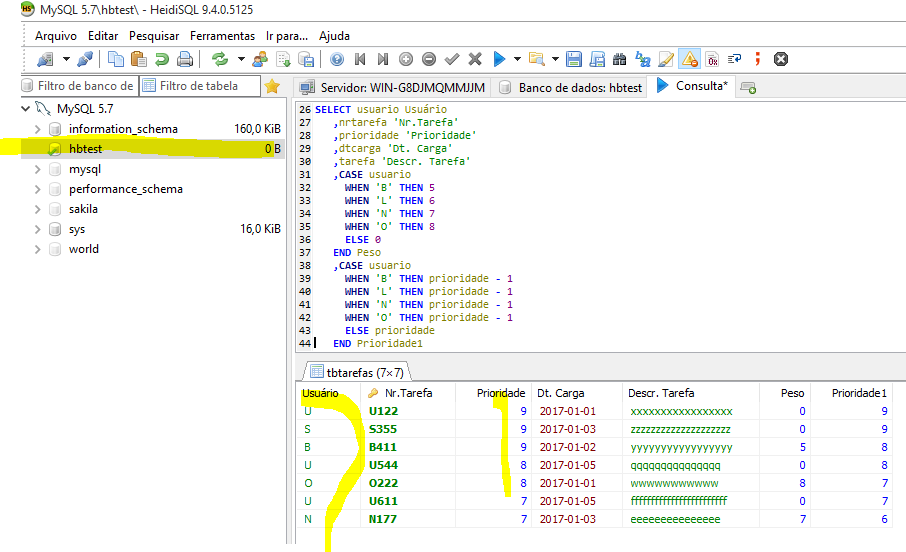Collapse the MySQL 5.7 server tree
906x552 pixels.
(25, 108)
